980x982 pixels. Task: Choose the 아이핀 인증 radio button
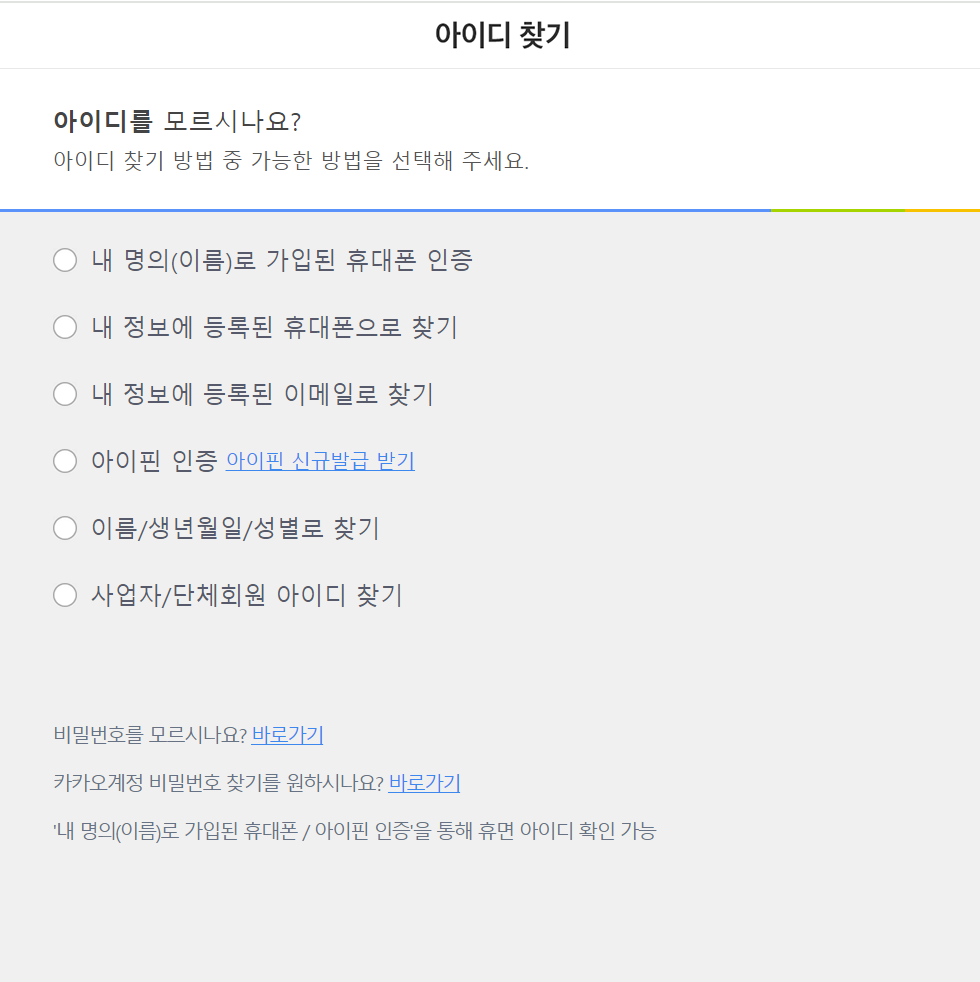click(x=65, y=461)
